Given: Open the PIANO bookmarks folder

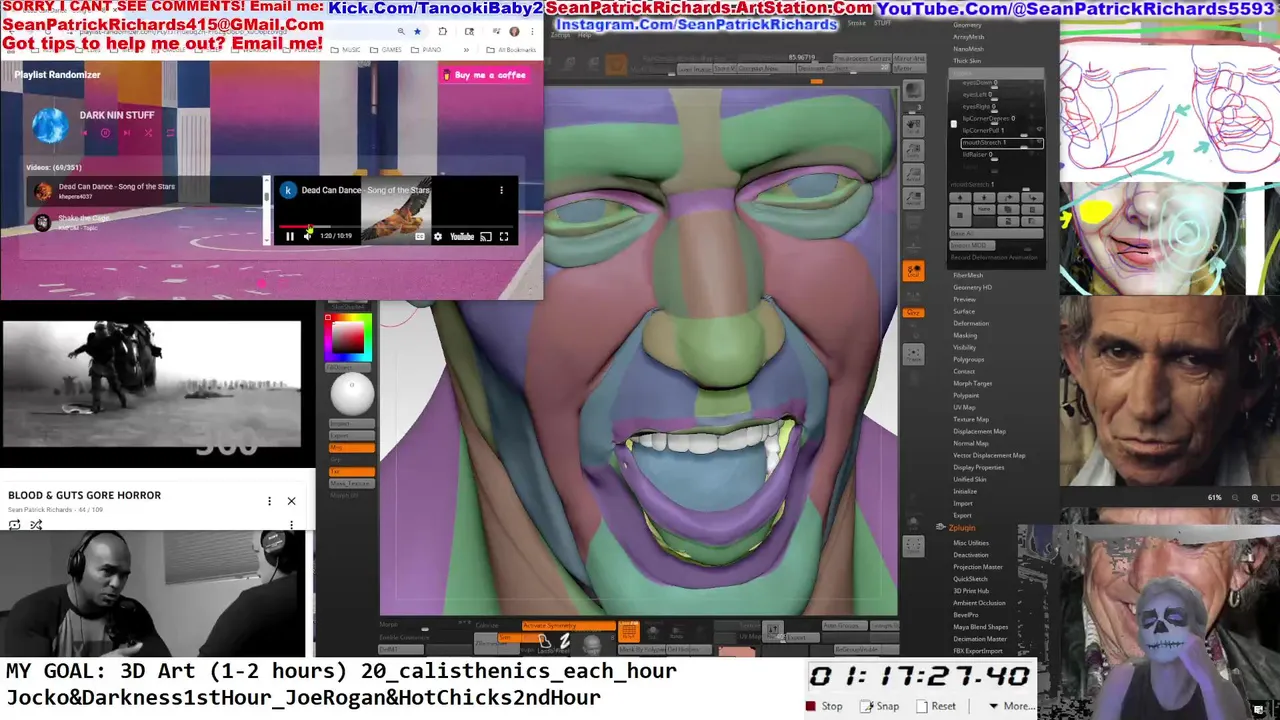Looking at the screenshot, I should pyautogui.click(x=426, y=49).
